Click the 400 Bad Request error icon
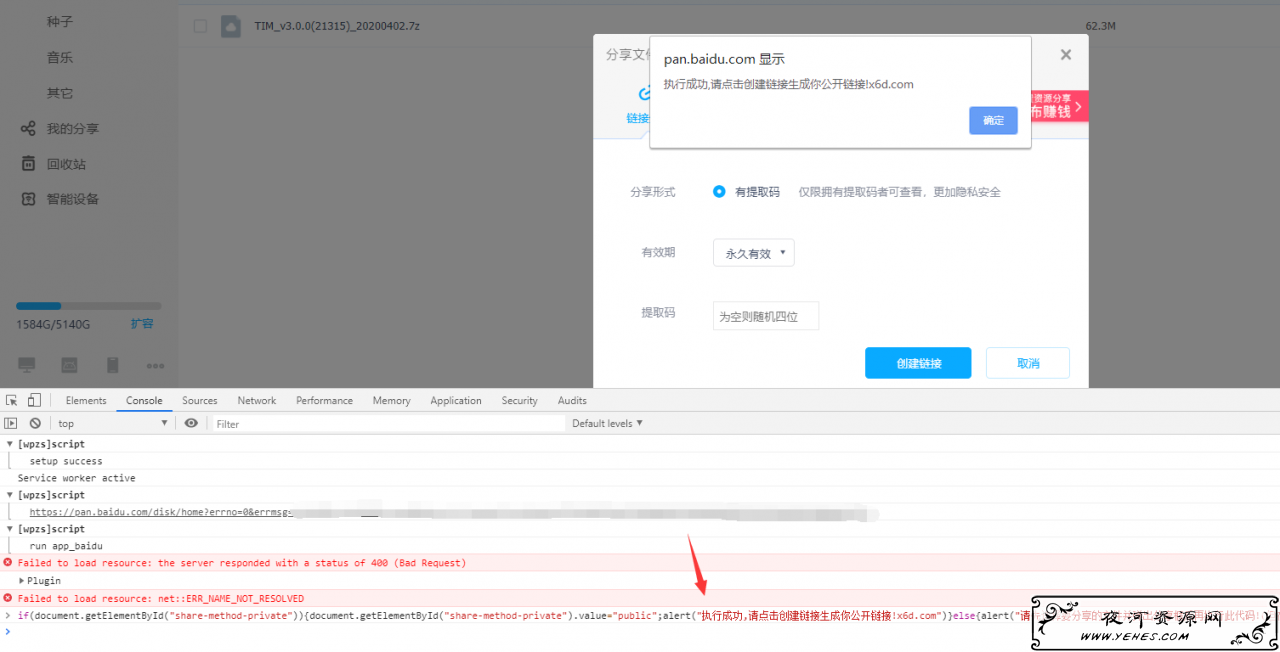Viewport: 1280px width, 652px height. click(x=8, y=563)
